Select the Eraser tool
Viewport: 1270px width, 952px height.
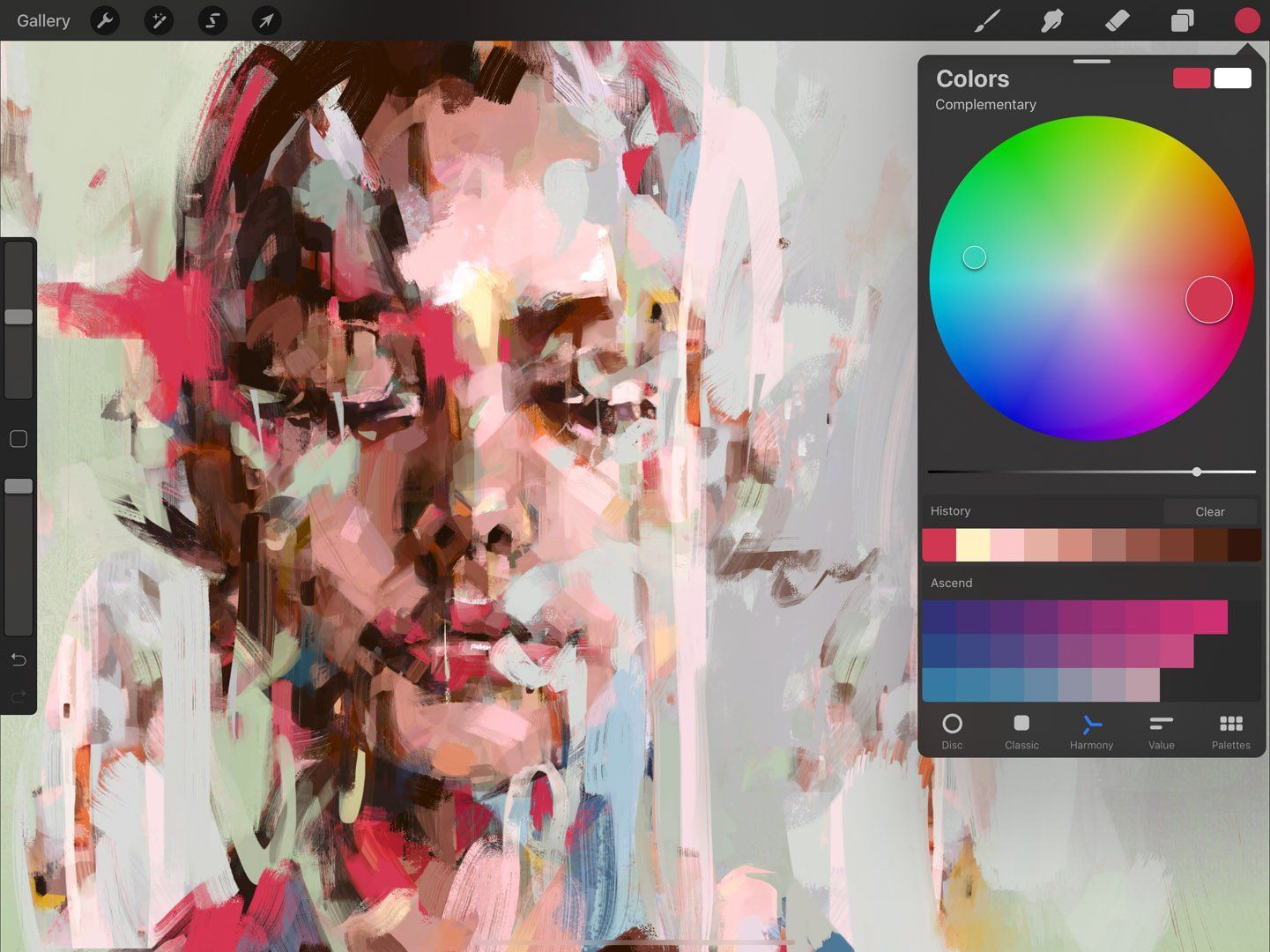pos(1116,20)
